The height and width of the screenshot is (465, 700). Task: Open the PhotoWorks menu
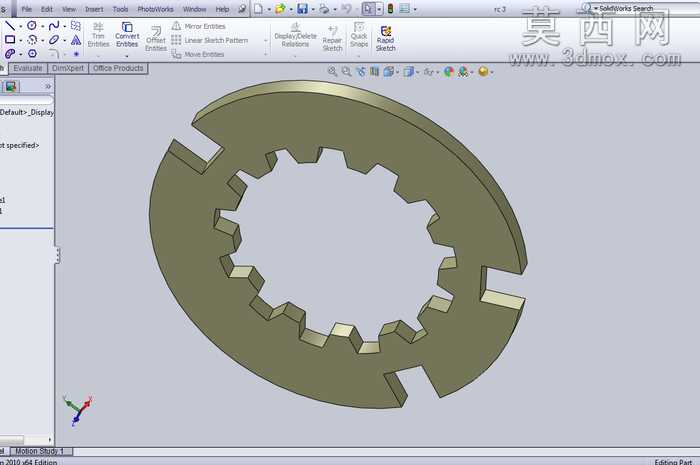click(x=155, y=9)
